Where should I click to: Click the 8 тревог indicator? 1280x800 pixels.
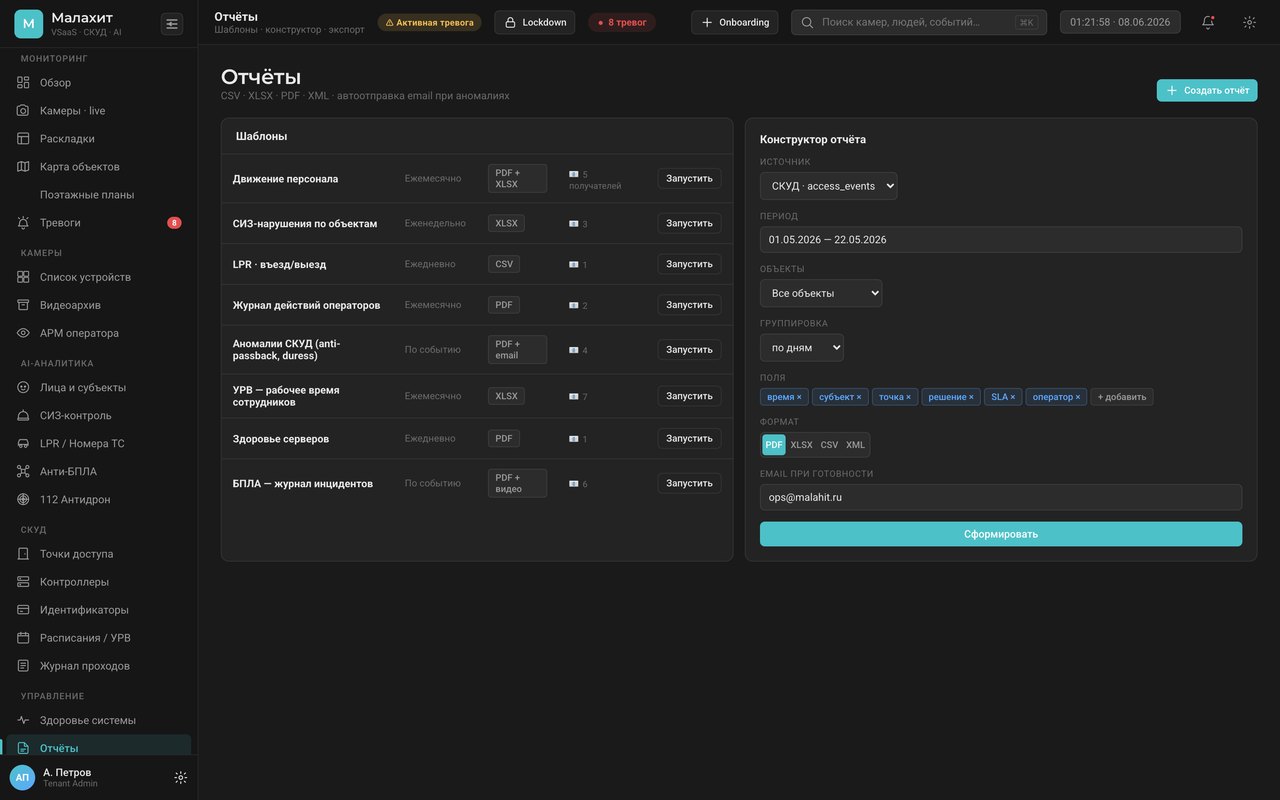(x=622, y=22)
